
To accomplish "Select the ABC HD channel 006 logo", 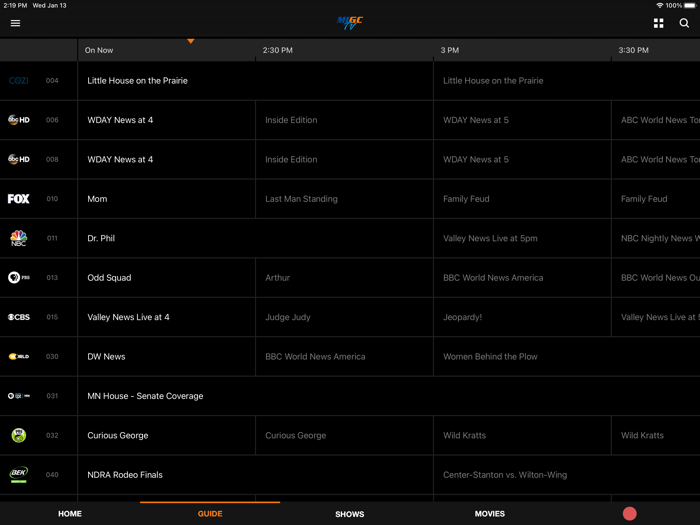I will point(19,120).
